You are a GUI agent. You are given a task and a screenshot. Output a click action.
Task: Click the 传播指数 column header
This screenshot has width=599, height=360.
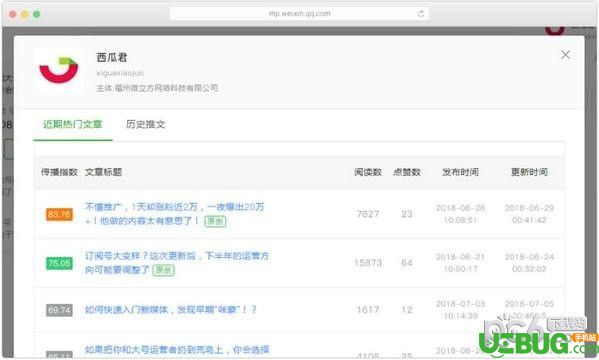59,172
